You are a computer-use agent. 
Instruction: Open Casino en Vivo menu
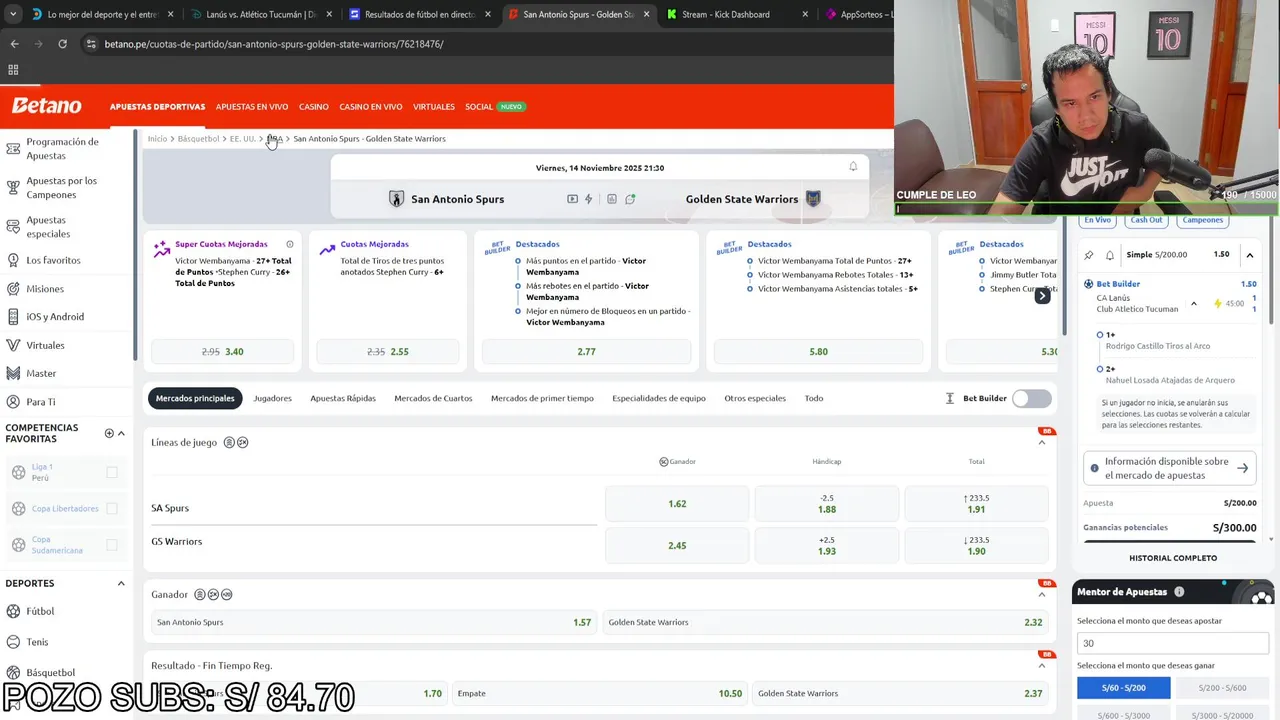(x=371, y=107)
